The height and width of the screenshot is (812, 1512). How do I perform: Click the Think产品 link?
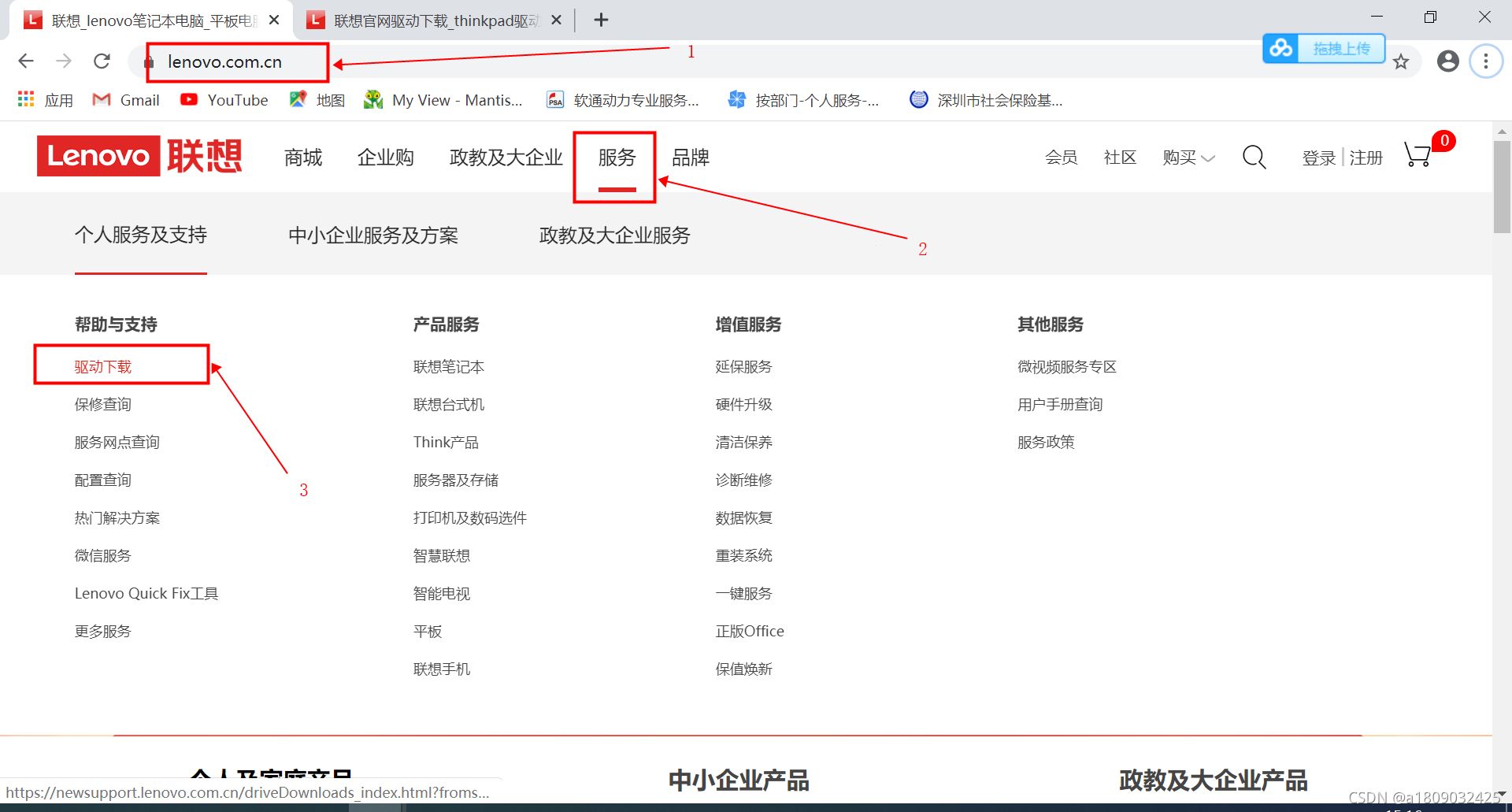tap(446, 443)
